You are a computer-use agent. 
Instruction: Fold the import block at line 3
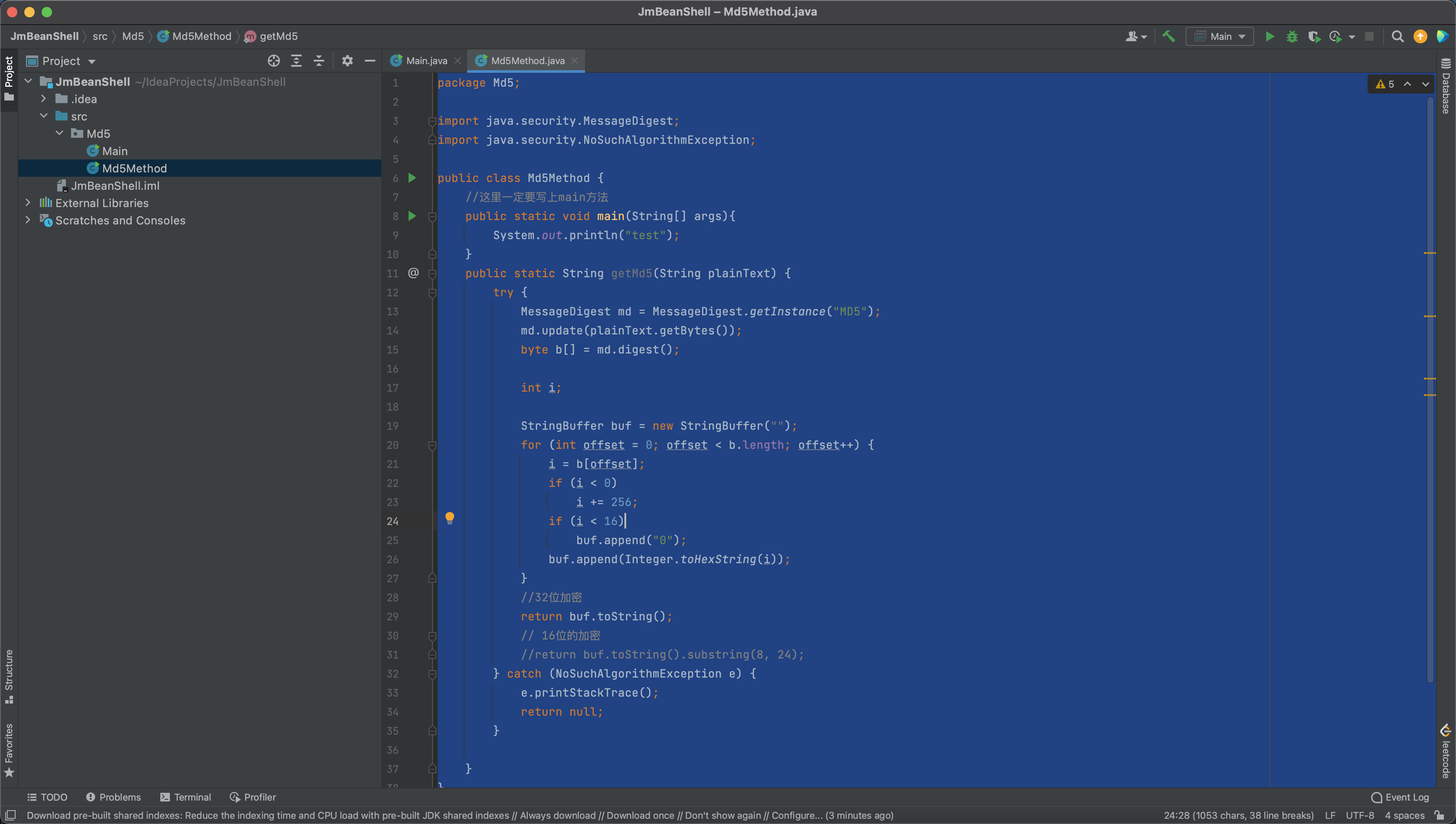tap(432, 121)
